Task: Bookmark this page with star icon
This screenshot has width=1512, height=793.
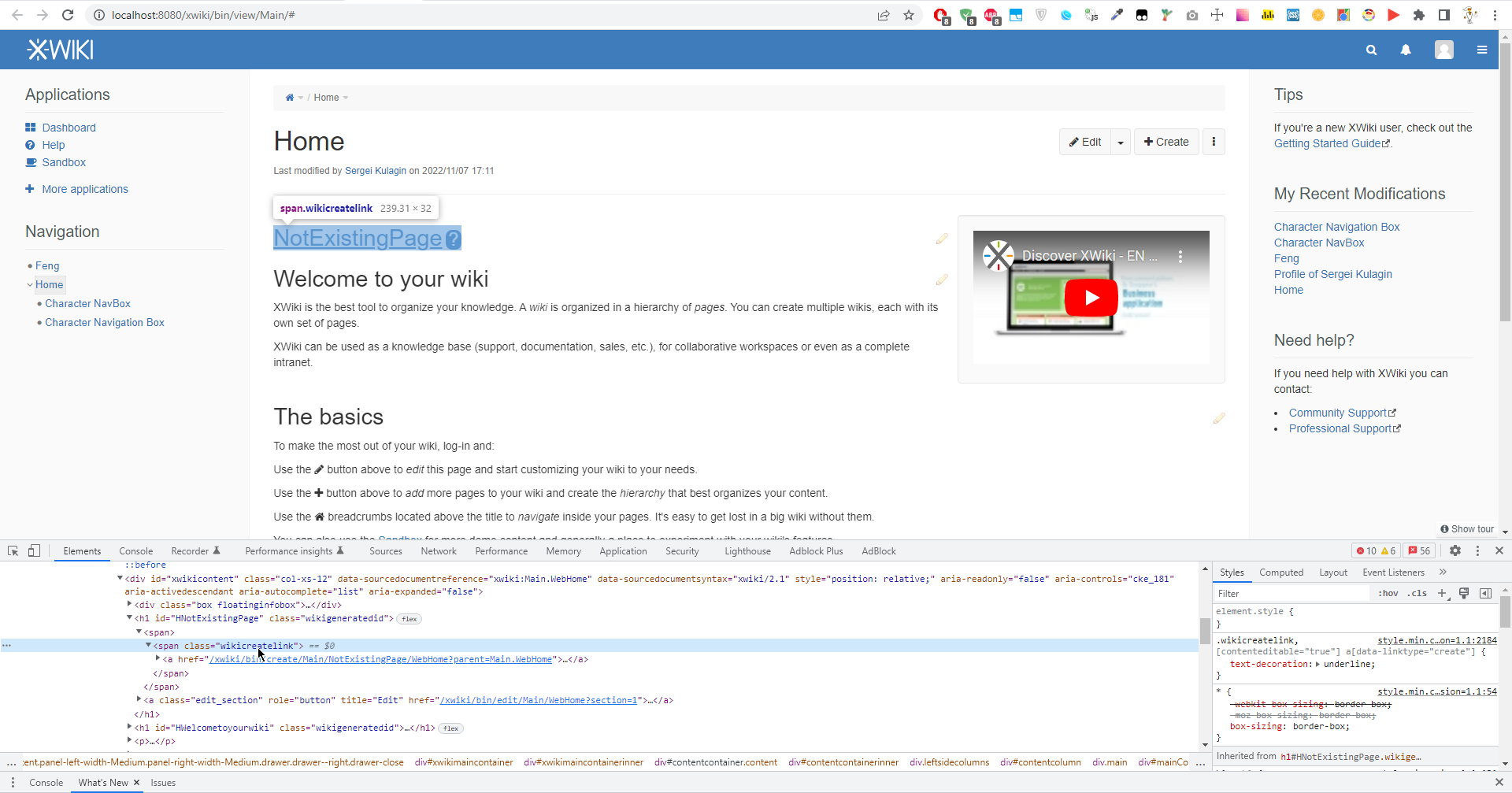Action: point(909,15)
